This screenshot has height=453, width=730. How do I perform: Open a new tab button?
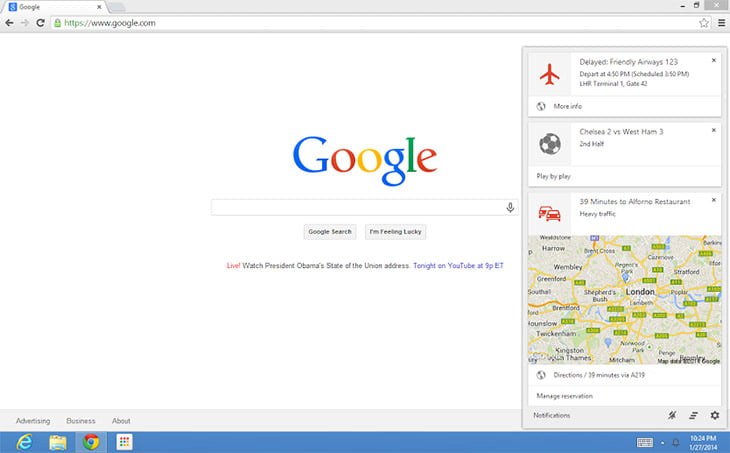point(117,7)
